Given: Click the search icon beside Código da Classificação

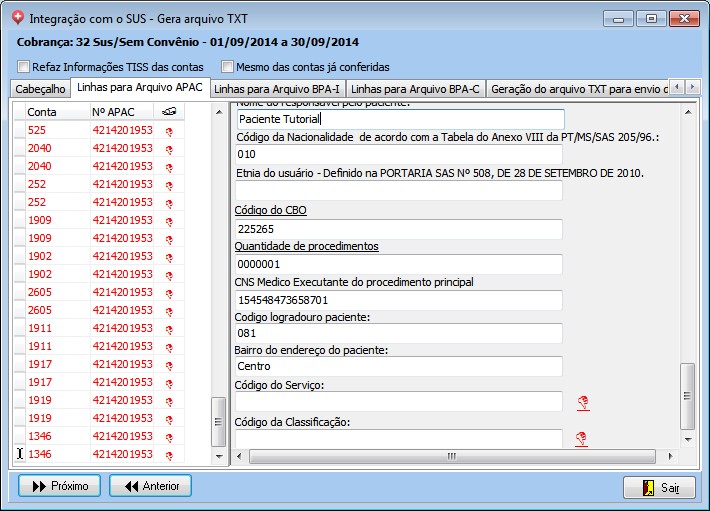Looking at the screenshot, I should click(x=581, y=438).
